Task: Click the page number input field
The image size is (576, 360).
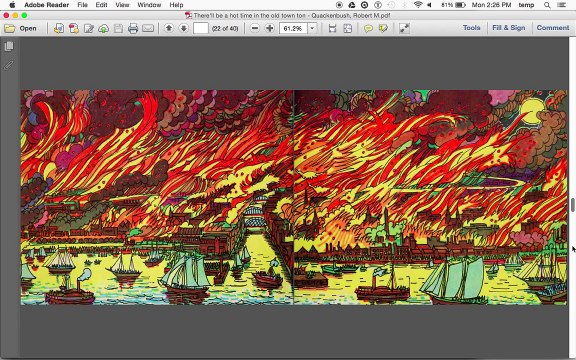Action: [201, 28]
